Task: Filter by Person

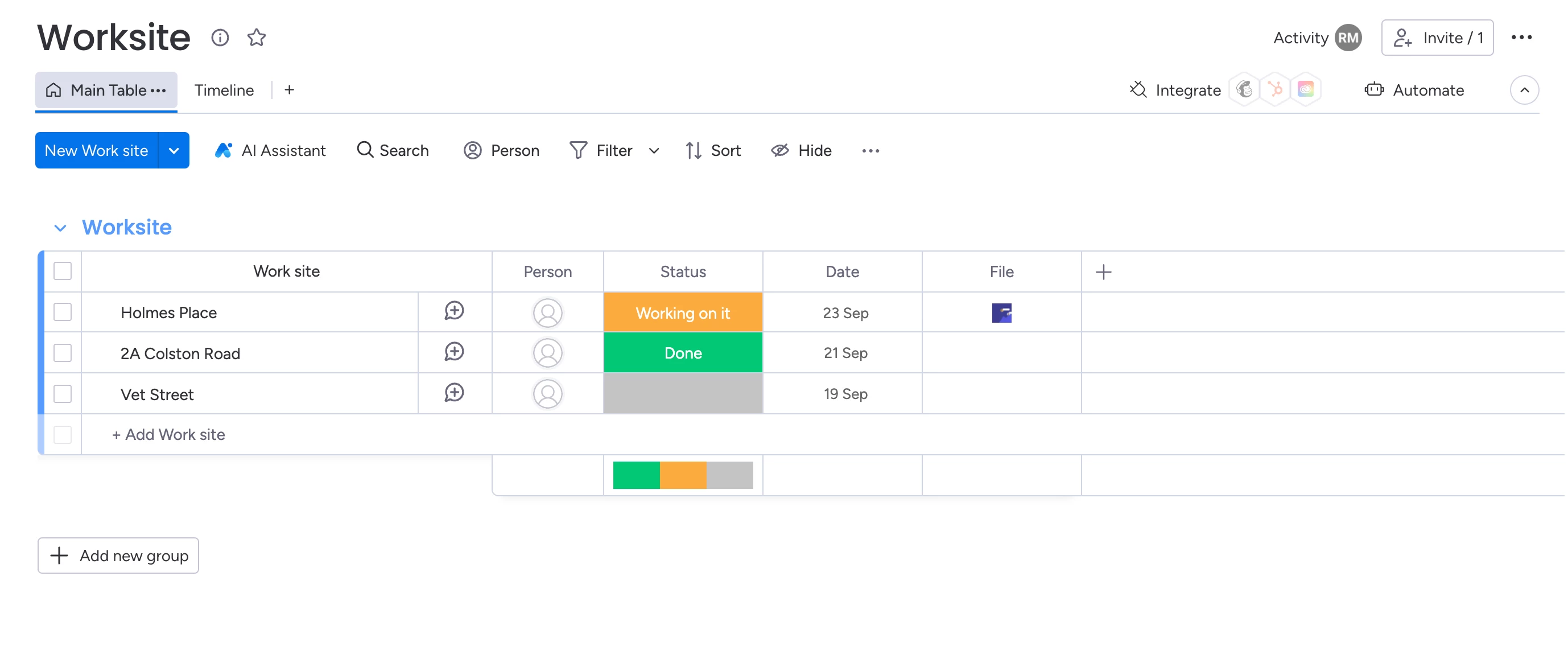Action: 502,150
